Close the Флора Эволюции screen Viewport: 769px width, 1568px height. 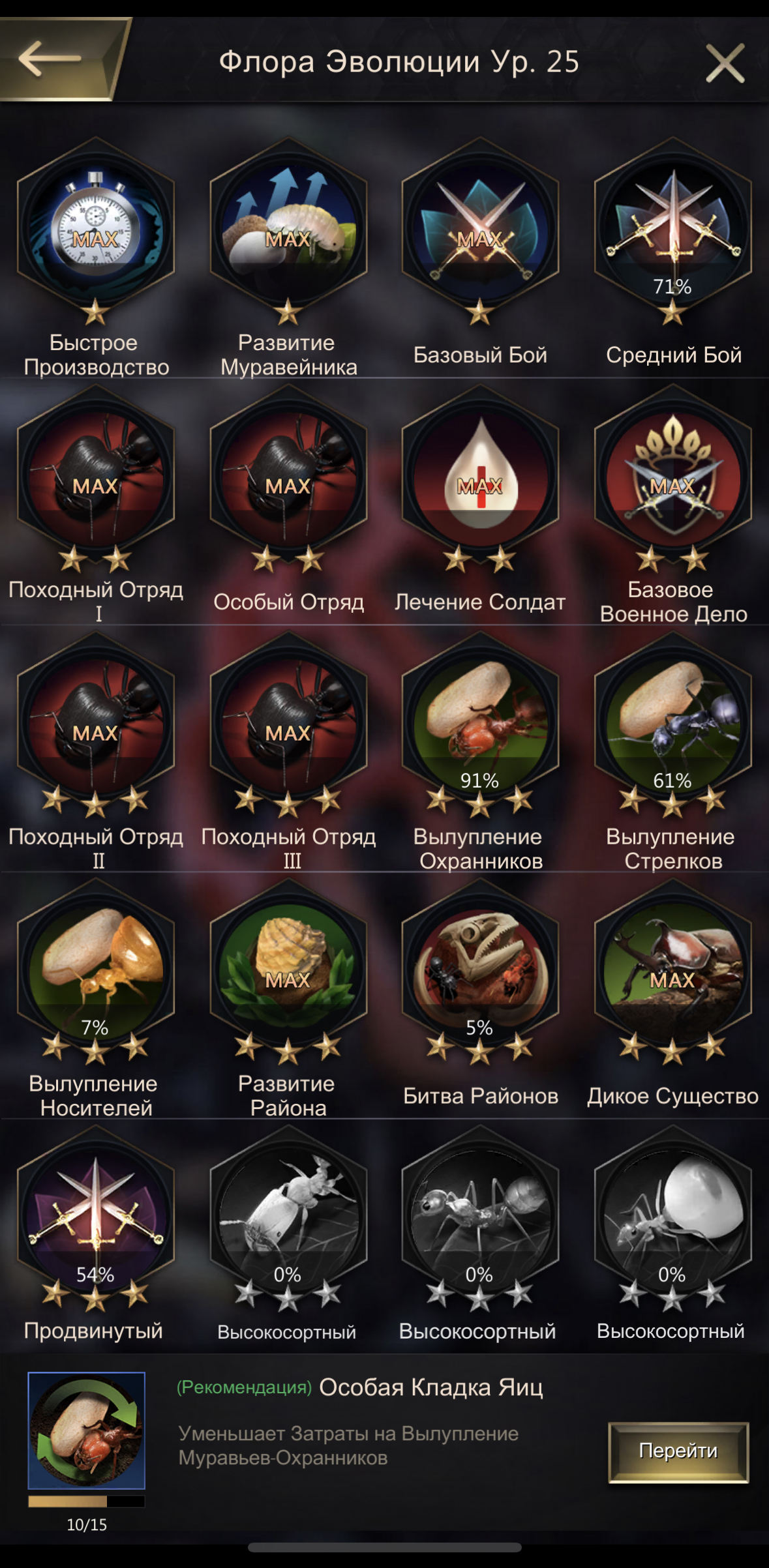[x=725, y=63]
